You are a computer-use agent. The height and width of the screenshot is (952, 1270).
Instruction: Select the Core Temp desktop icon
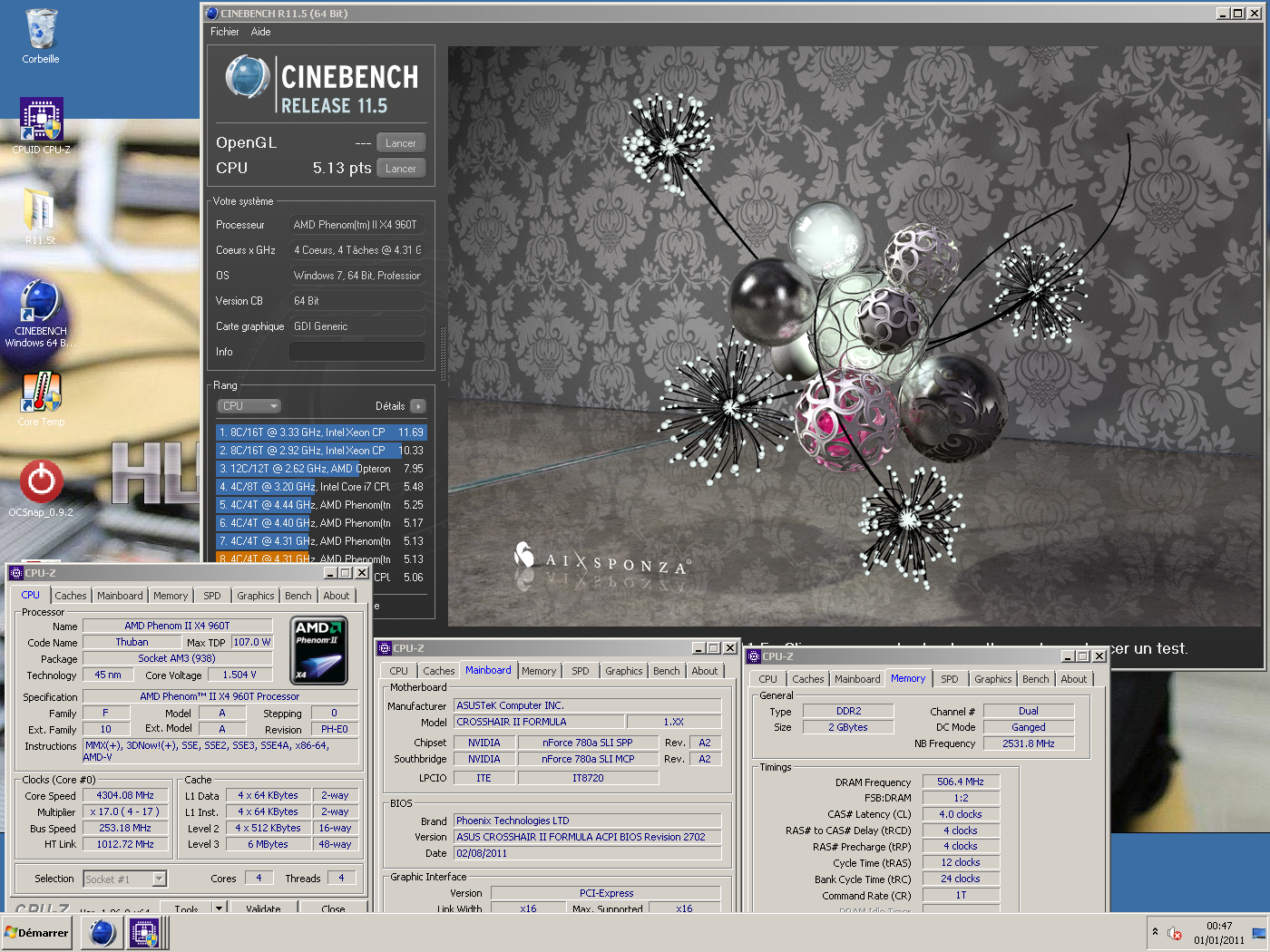click(x=41, y=398)
